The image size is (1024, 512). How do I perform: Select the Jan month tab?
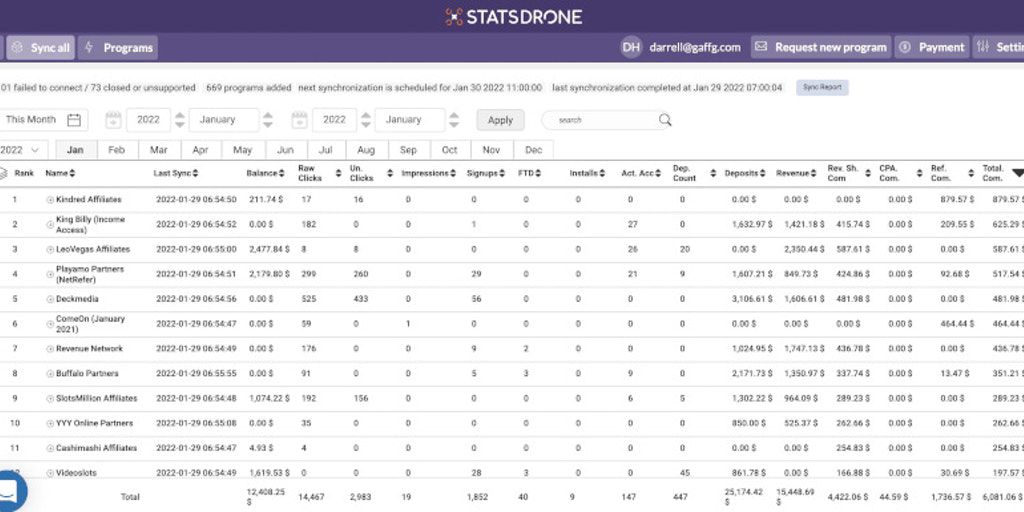point(76,150)
